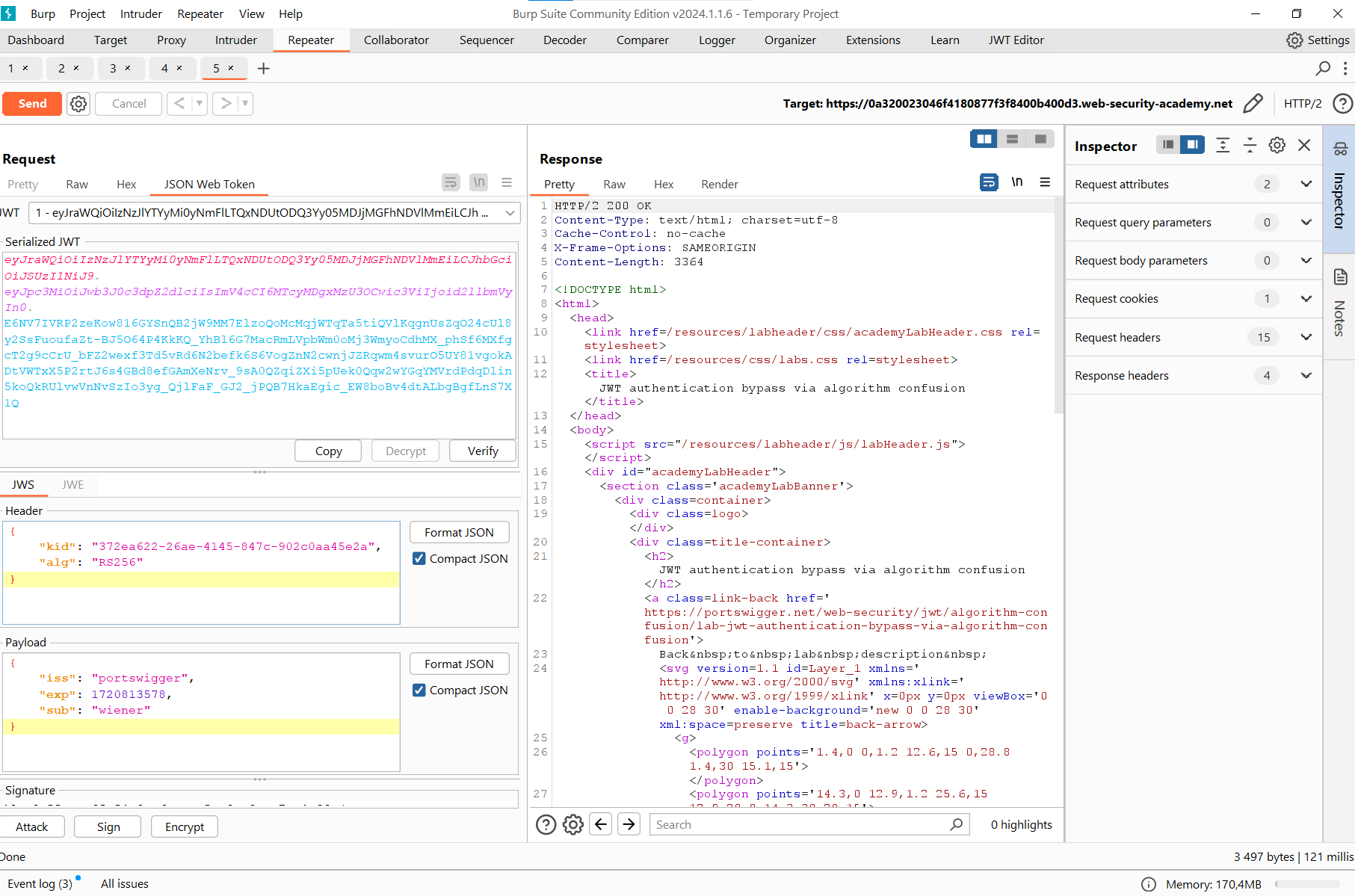Dock Inspector to the right
1355x896 pixels.
[1193, 145]
